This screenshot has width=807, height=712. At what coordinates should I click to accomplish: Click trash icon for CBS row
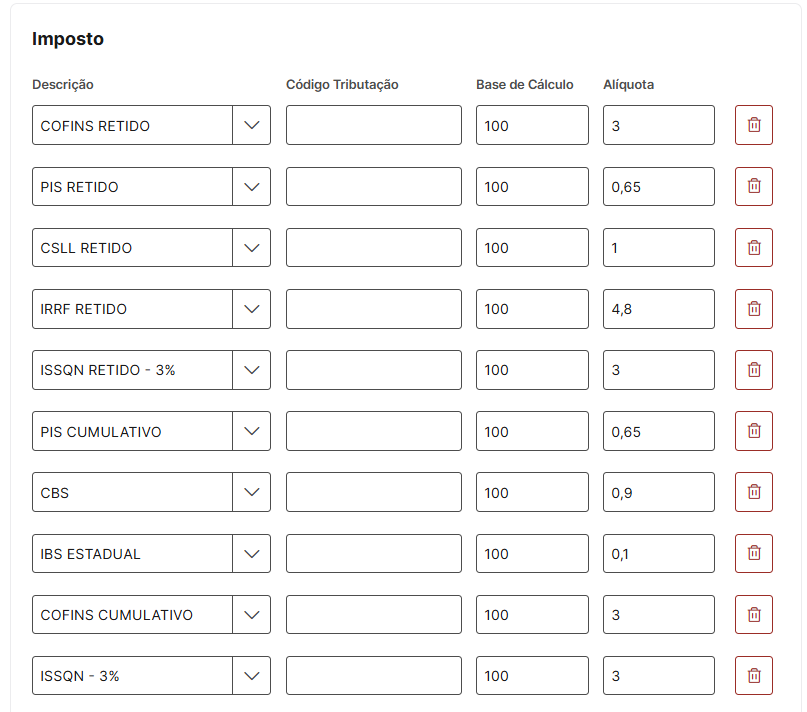tap(753, 492)
